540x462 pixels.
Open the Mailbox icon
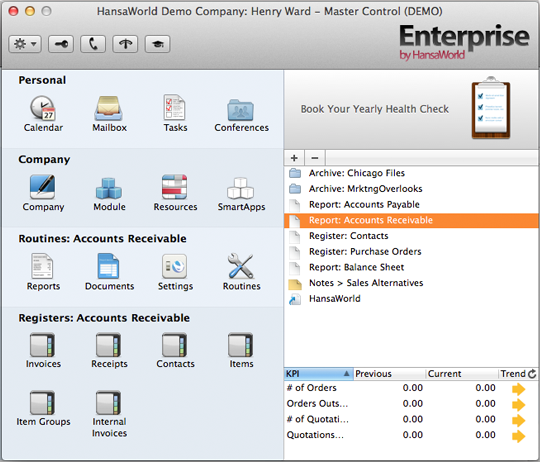[x=108, y=108]
